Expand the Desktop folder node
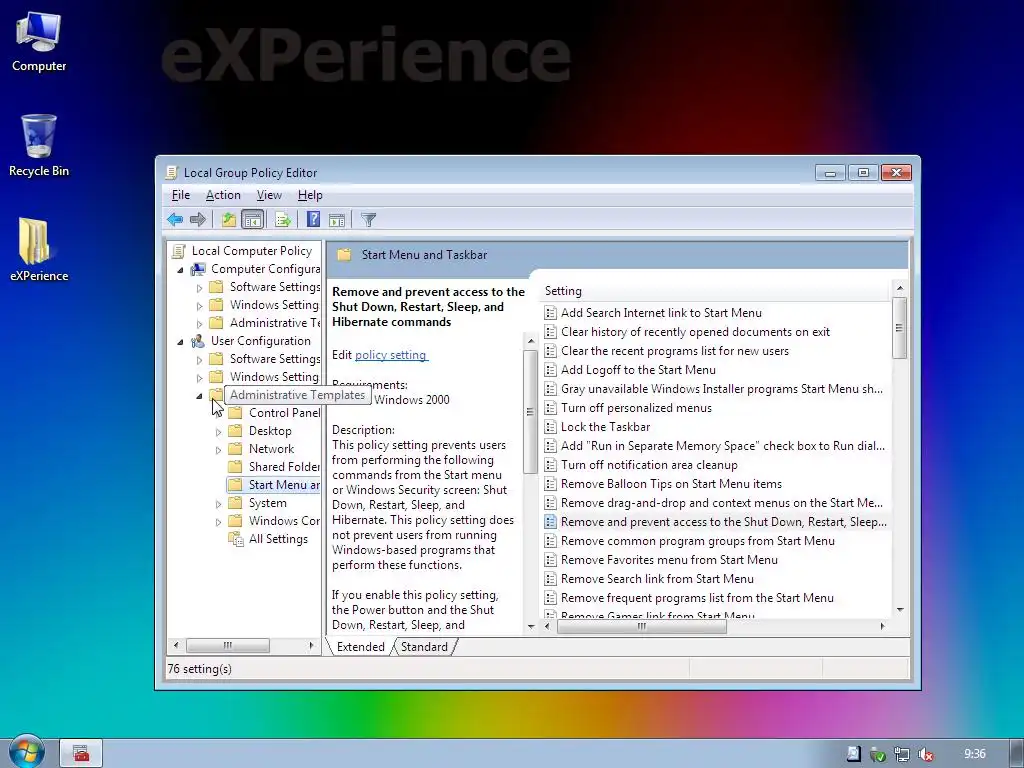This screenshot has height=768, width=1024. pos(219,432)
